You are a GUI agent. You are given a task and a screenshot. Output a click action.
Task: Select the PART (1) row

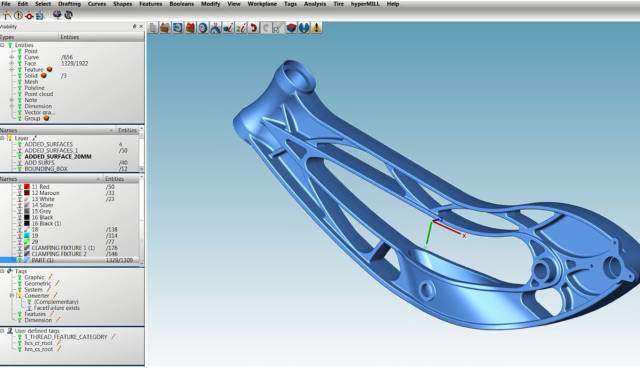click(x=69, y=260)
